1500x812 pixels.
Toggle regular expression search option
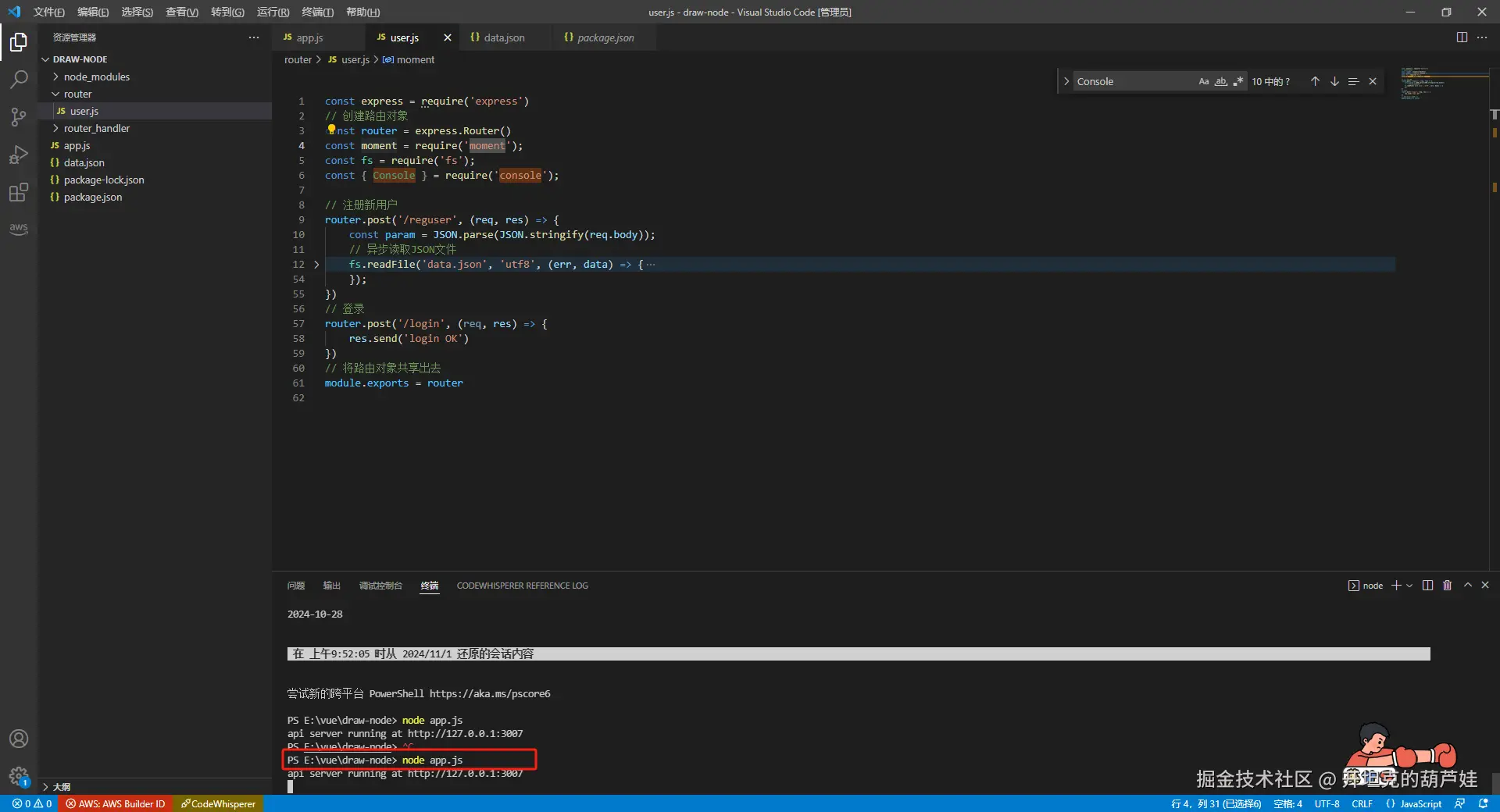coord(1237,81)
